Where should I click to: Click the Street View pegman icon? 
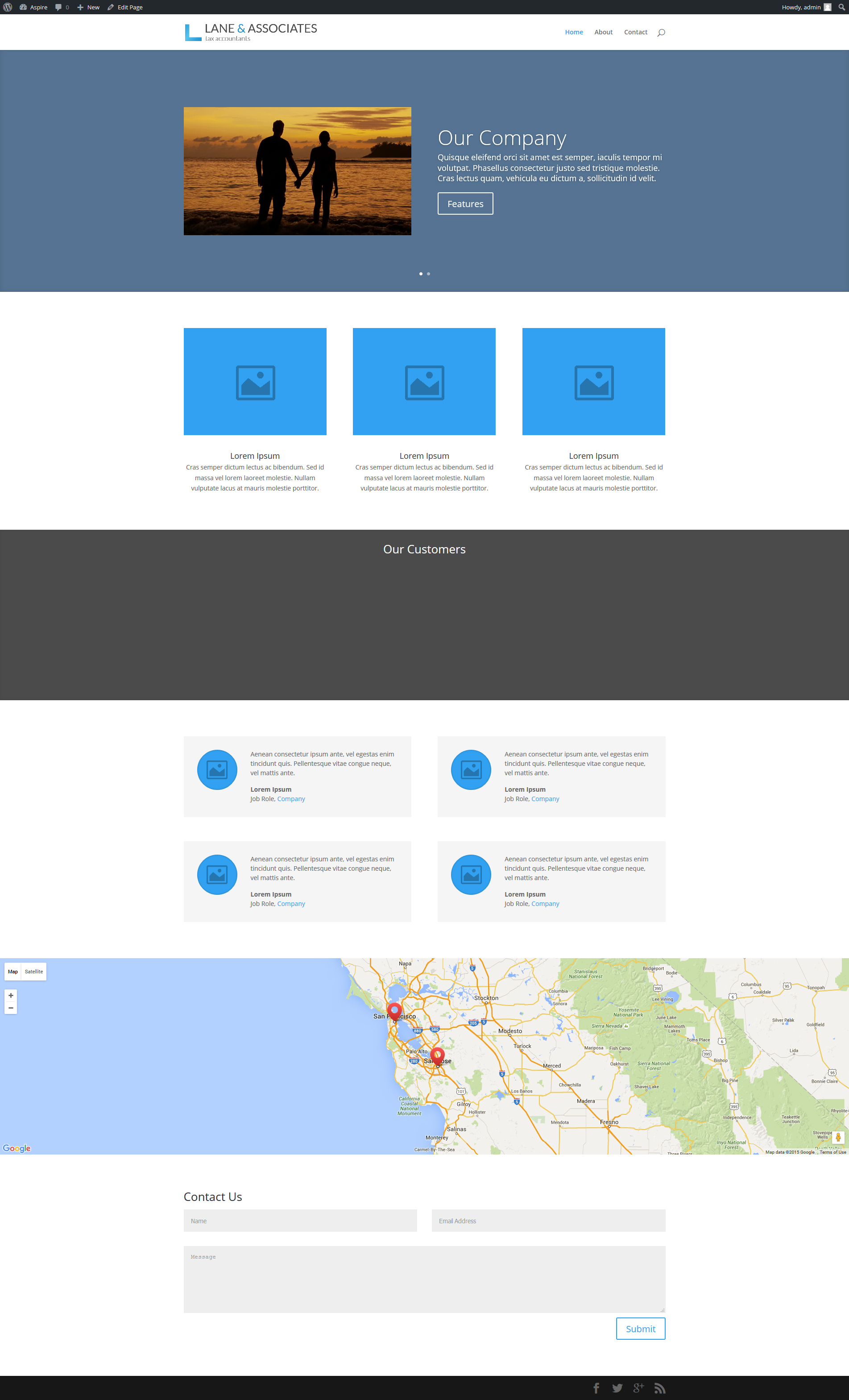click(x=838, y=1137)
